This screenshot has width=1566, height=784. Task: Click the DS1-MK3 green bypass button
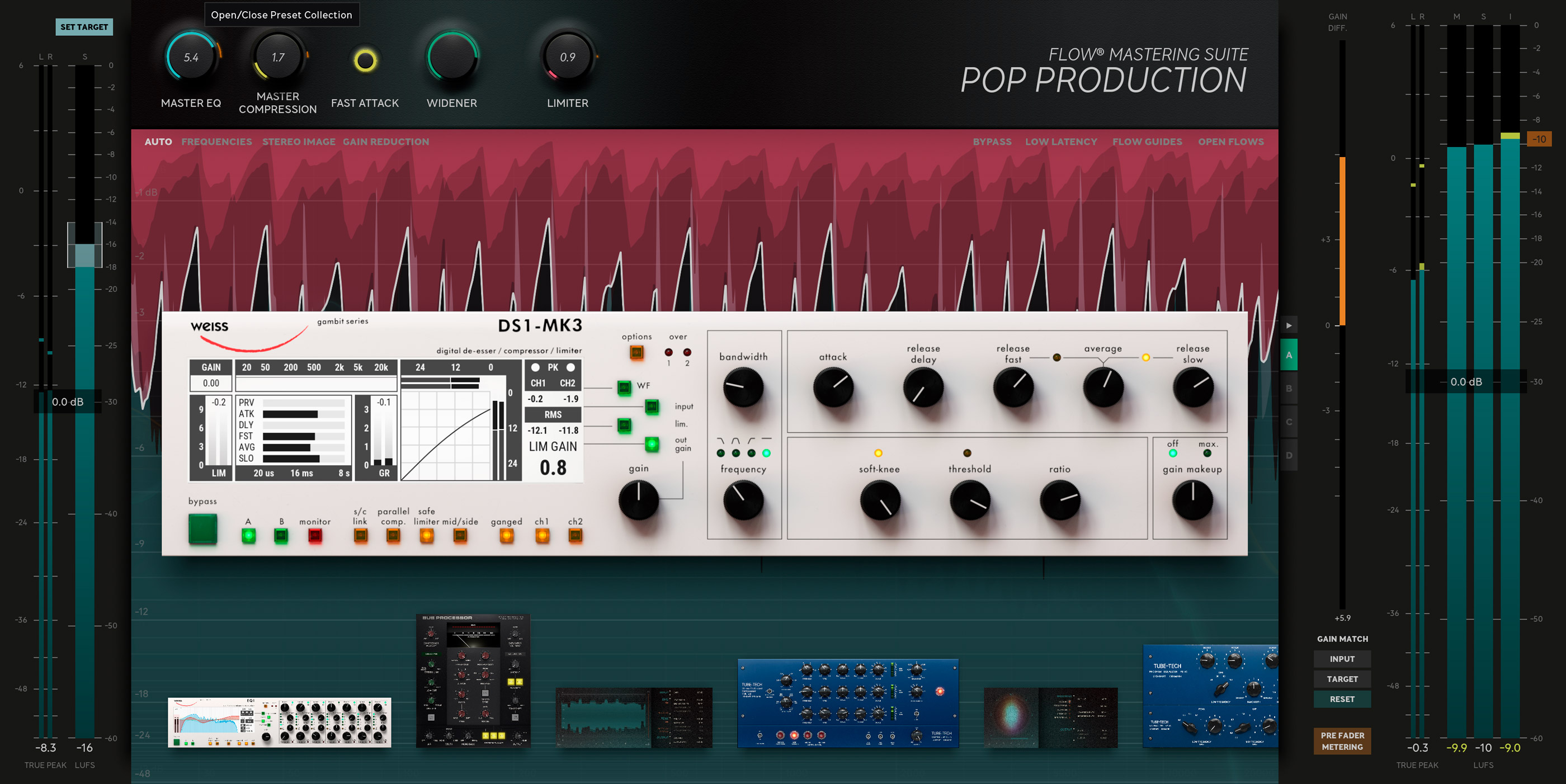202,529
